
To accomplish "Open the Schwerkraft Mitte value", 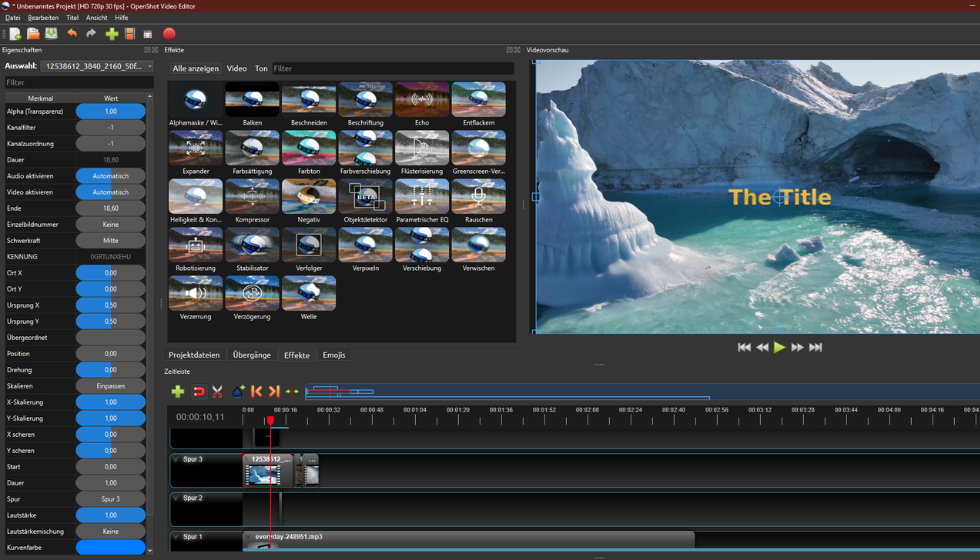I will (x=111, y=241).
